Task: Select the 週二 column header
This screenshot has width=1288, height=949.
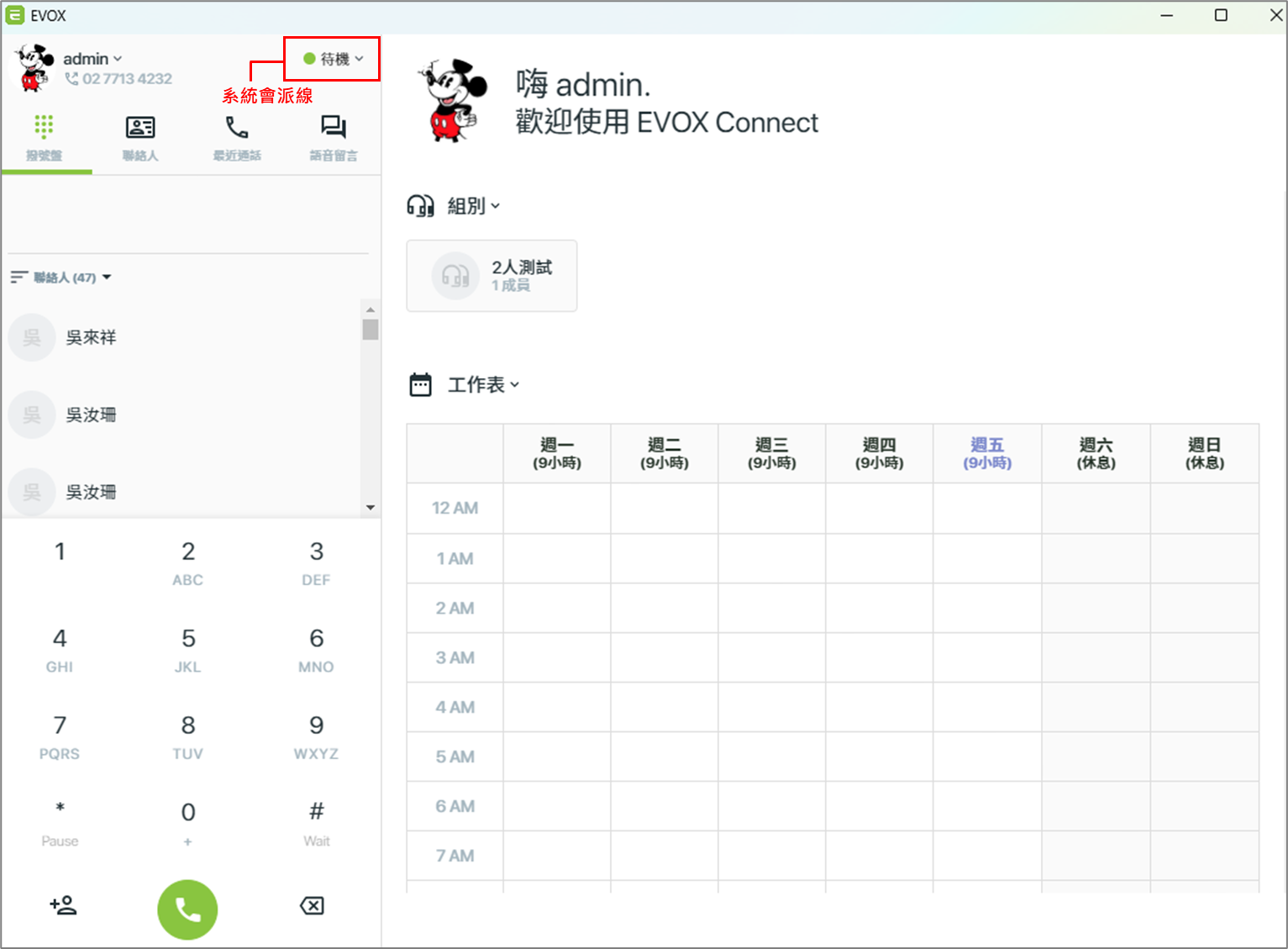Action: (665, 453)
